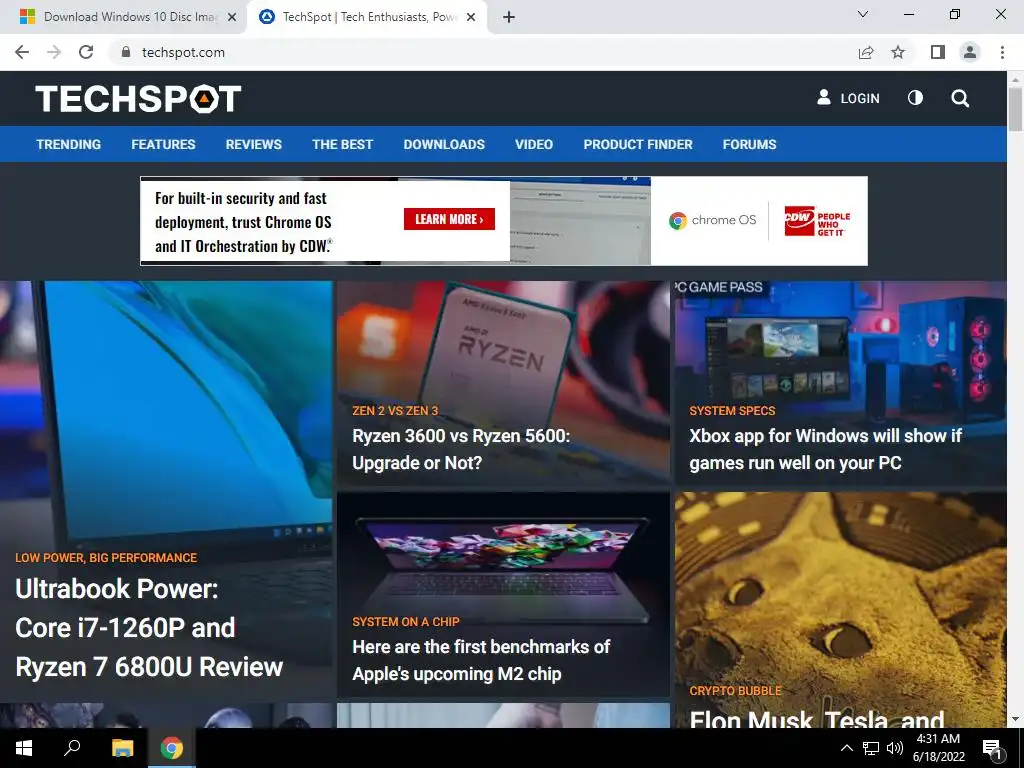Open the DOWNLOADS menu item
The width and height of the screenshot is (1024, 768).
click(444, 144)
